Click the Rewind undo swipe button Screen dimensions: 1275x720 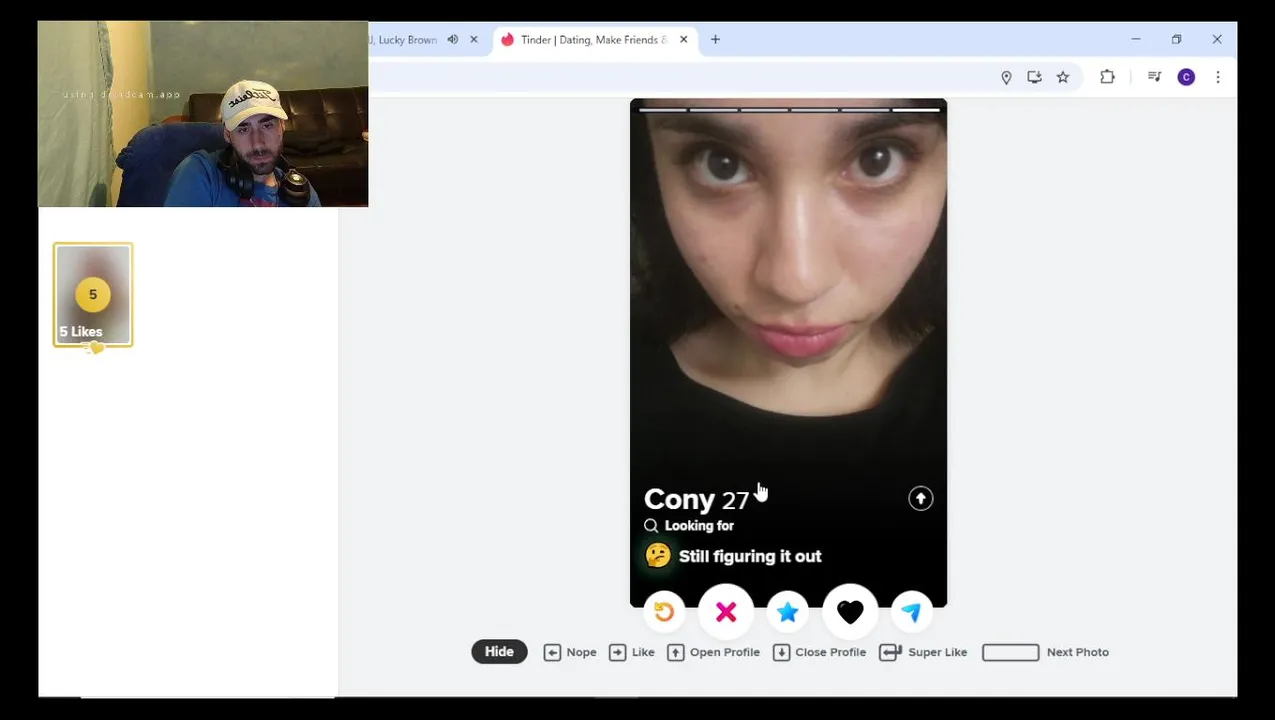(x=664, y=612)
